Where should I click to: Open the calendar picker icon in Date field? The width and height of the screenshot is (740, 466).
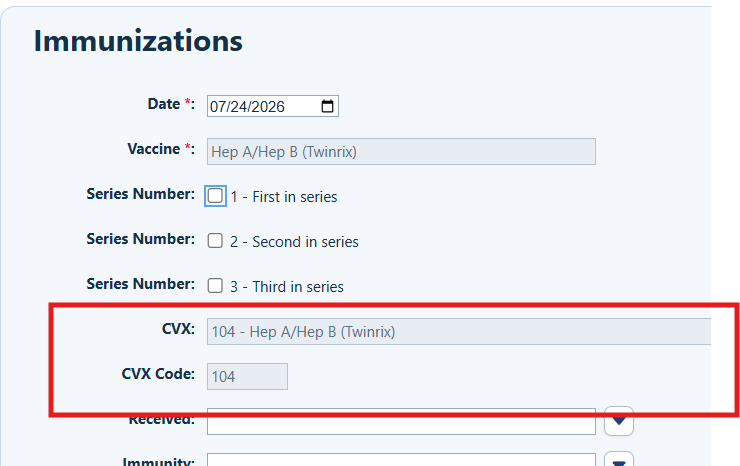327,106
